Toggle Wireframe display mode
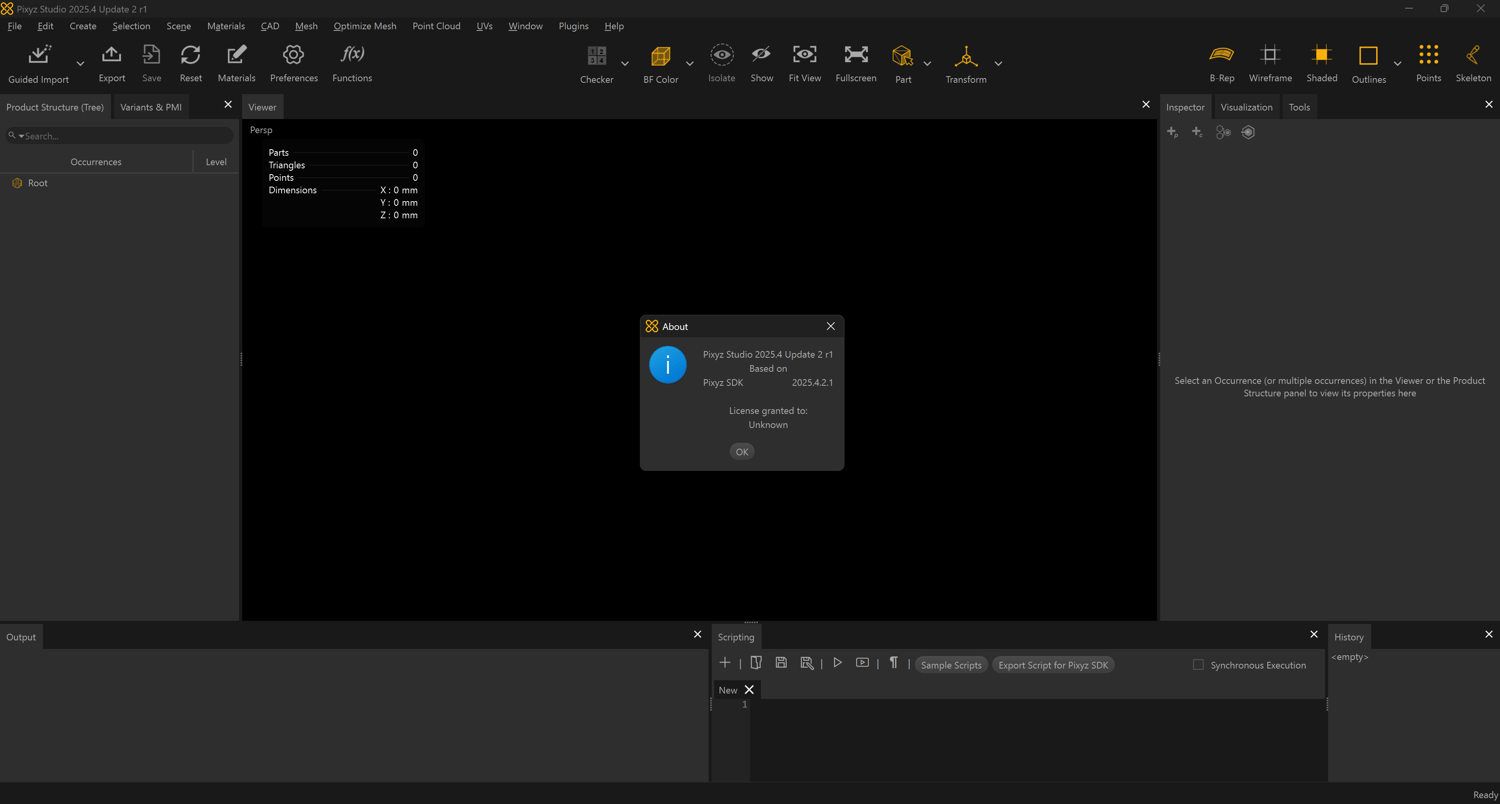Screen dimensions: 1500x804 [1270, 55]
